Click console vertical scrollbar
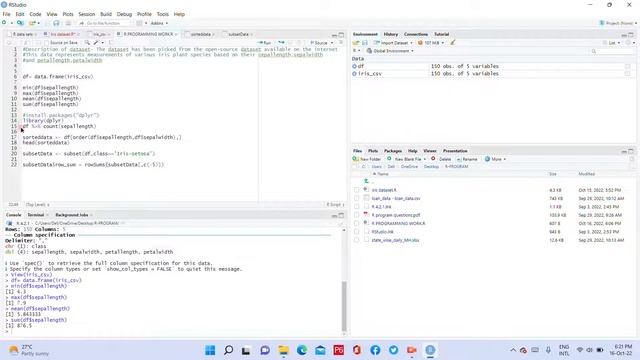640x360 pixels. tap(344, 306)
